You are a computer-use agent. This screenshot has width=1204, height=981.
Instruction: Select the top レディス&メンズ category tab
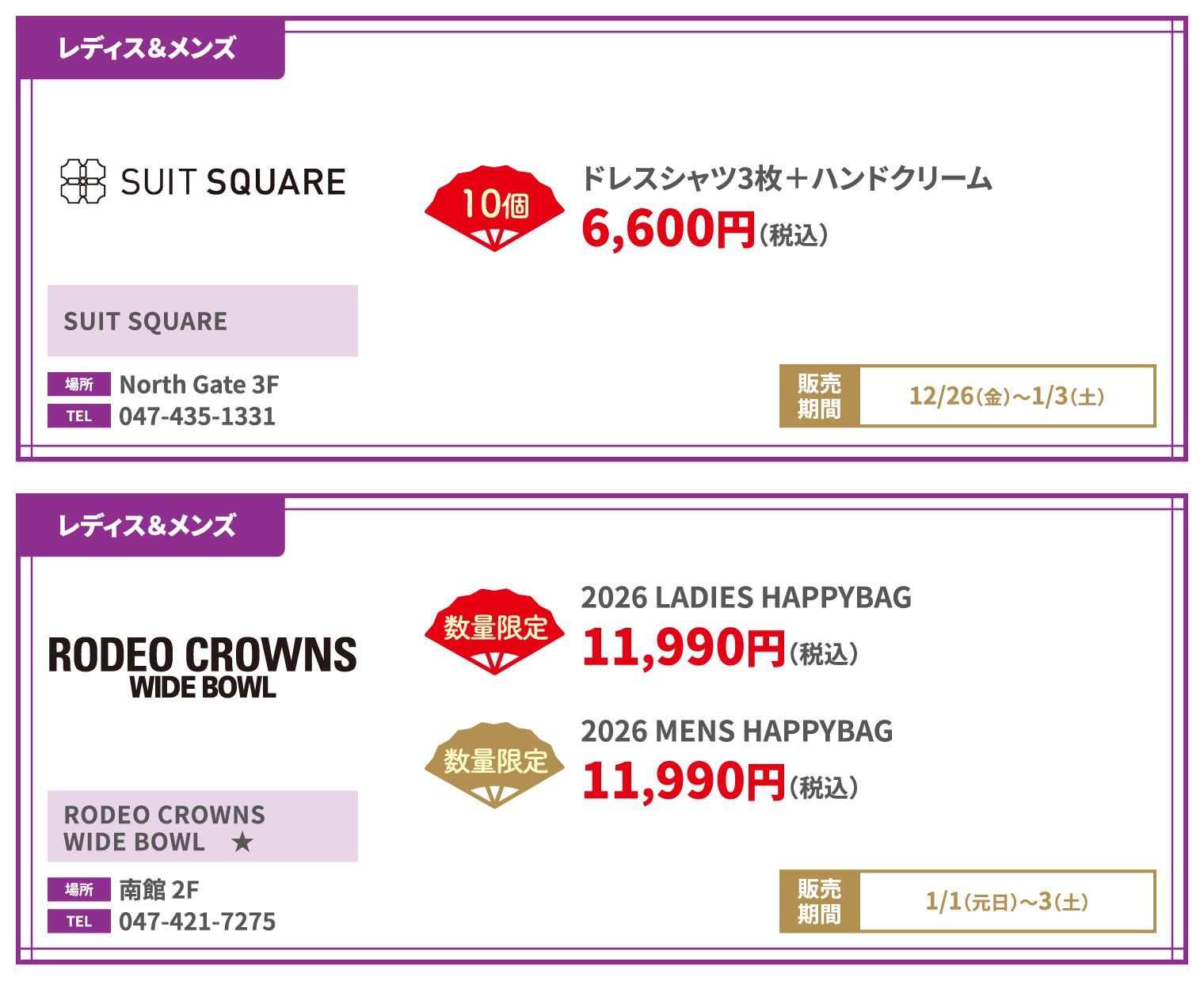pos(149,49)
